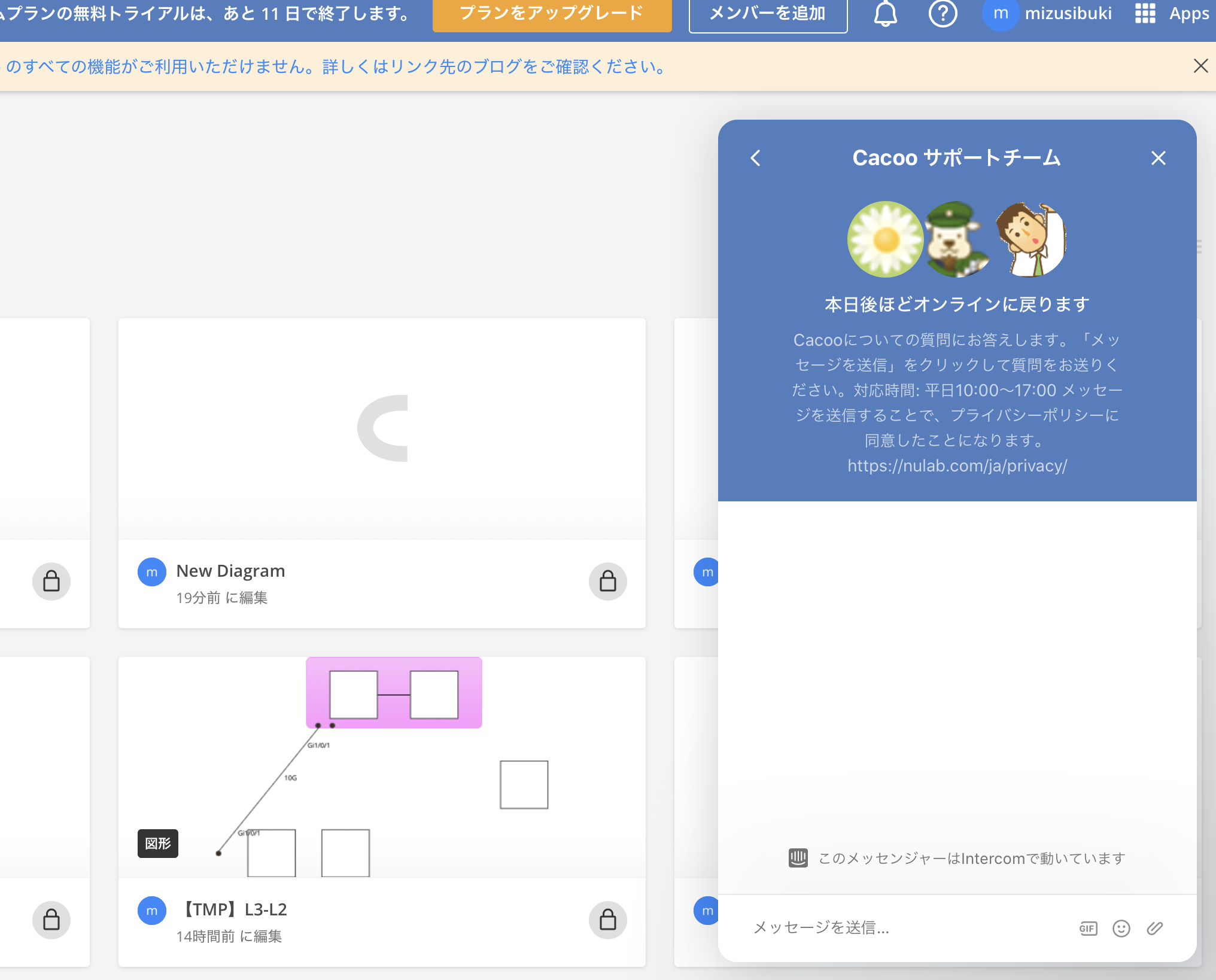This screenshot has height=980, width=1216.
Task: Click the メンバーを追加 button
Action: click(x=768, y=14)
